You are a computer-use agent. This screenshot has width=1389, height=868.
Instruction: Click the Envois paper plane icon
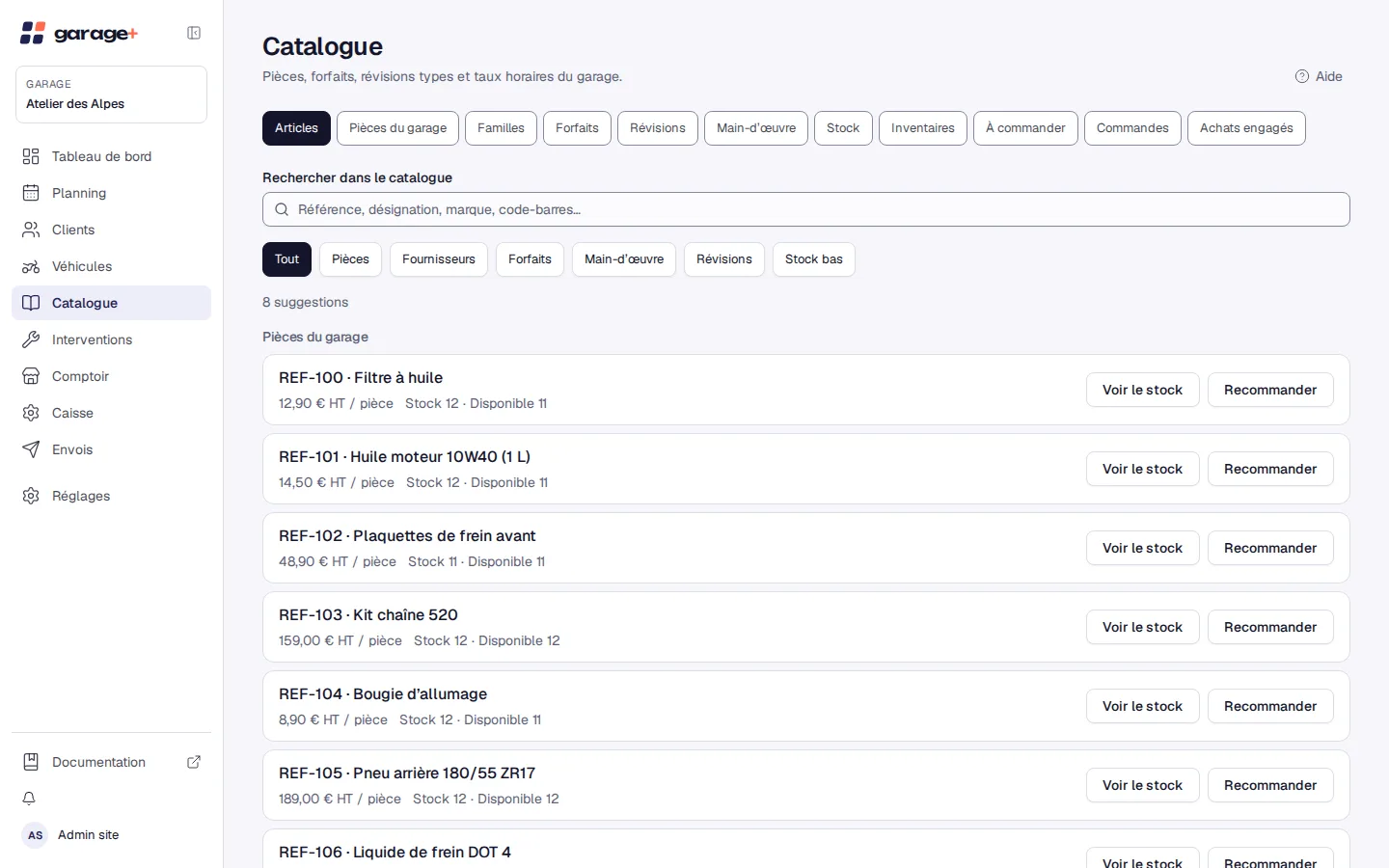point(31,449)
